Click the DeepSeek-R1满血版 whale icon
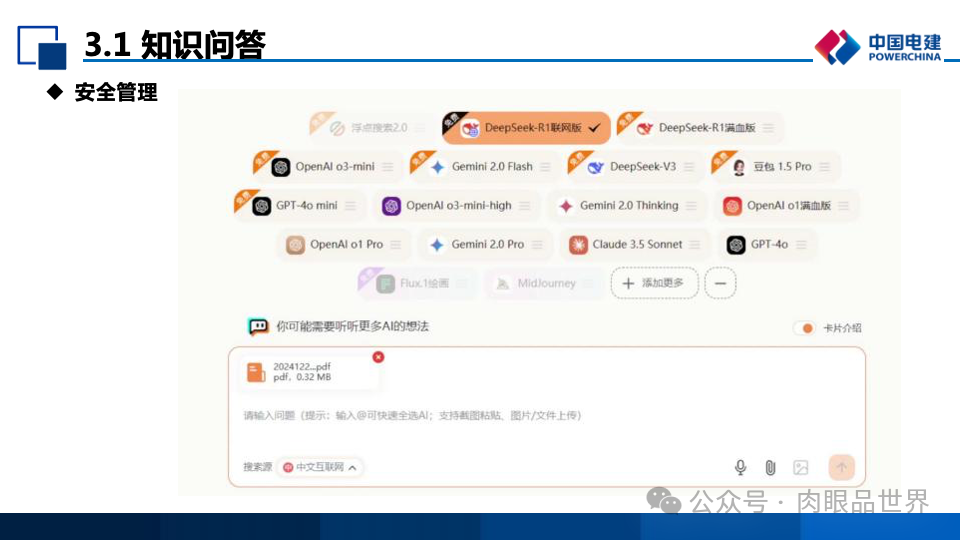Screen dimensions: 960x540 pyautogui.click(x=644, y=129)
